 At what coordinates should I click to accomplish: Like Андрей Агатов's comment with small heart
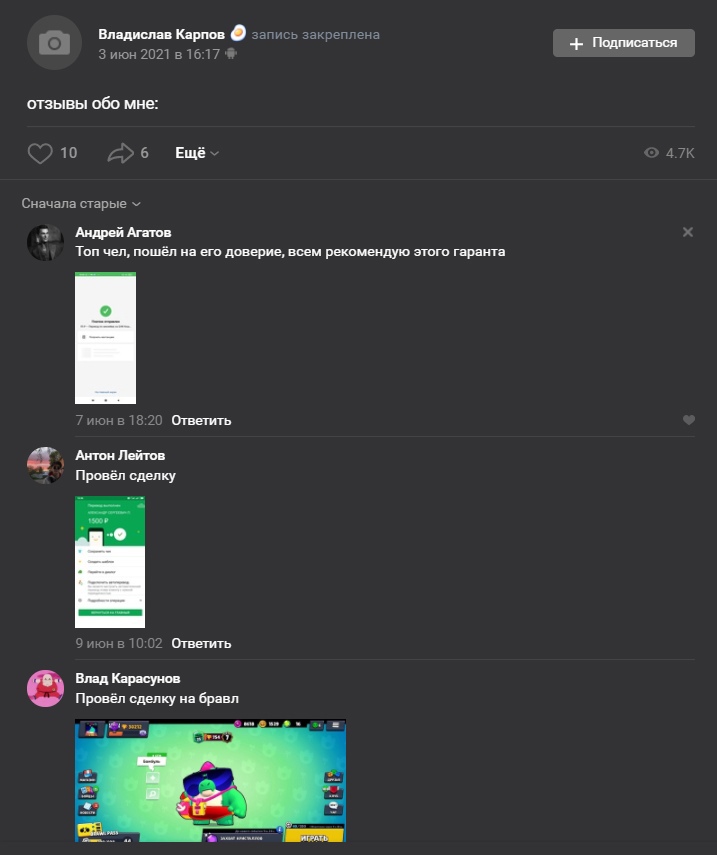(x=689, y=420)
